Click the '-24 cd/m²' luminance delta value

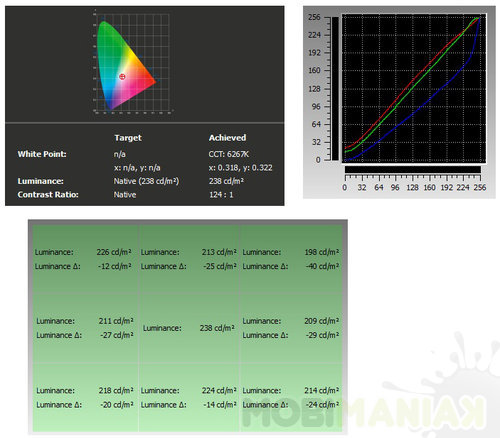(322, 405)
